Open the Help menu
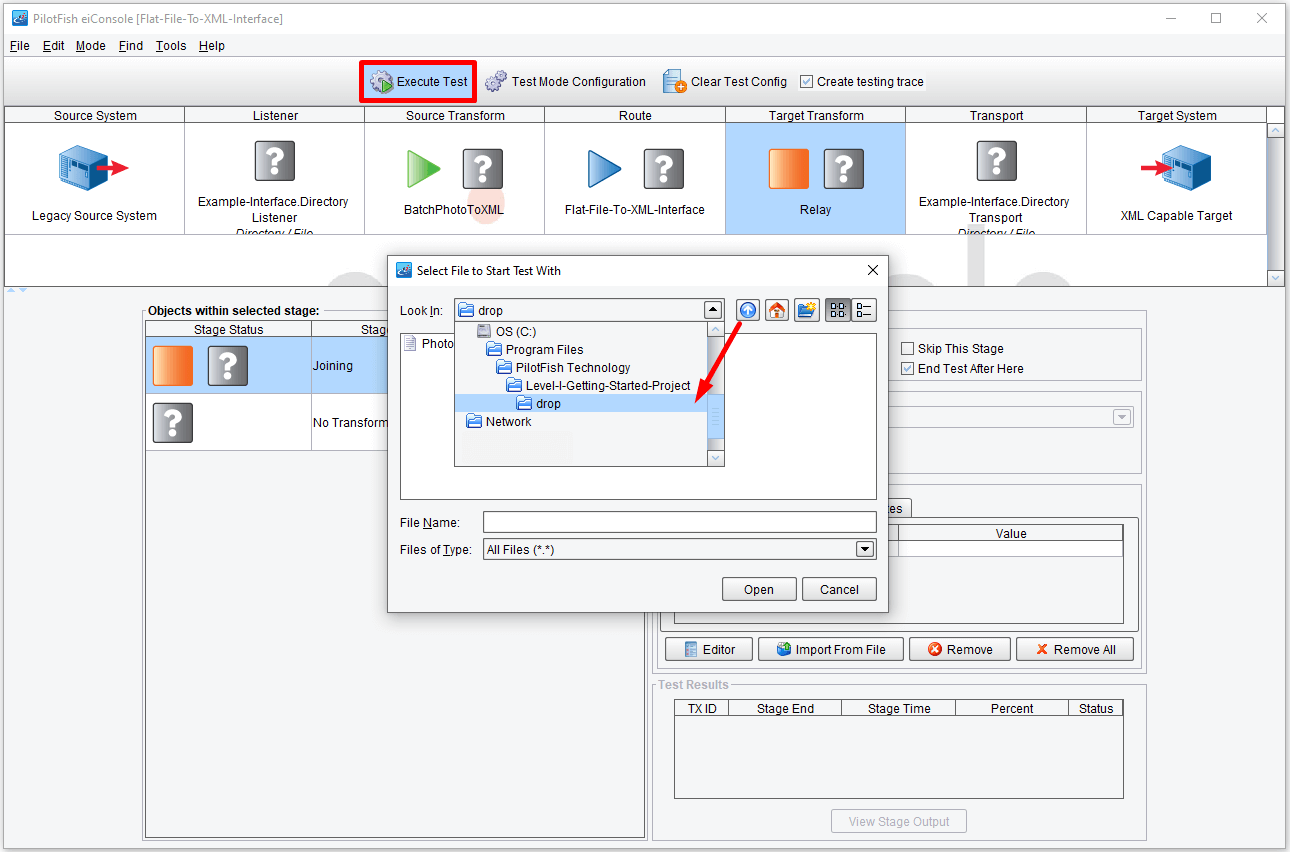The width and height of the screenshot is (1290, 852). (x=211, y=46)
